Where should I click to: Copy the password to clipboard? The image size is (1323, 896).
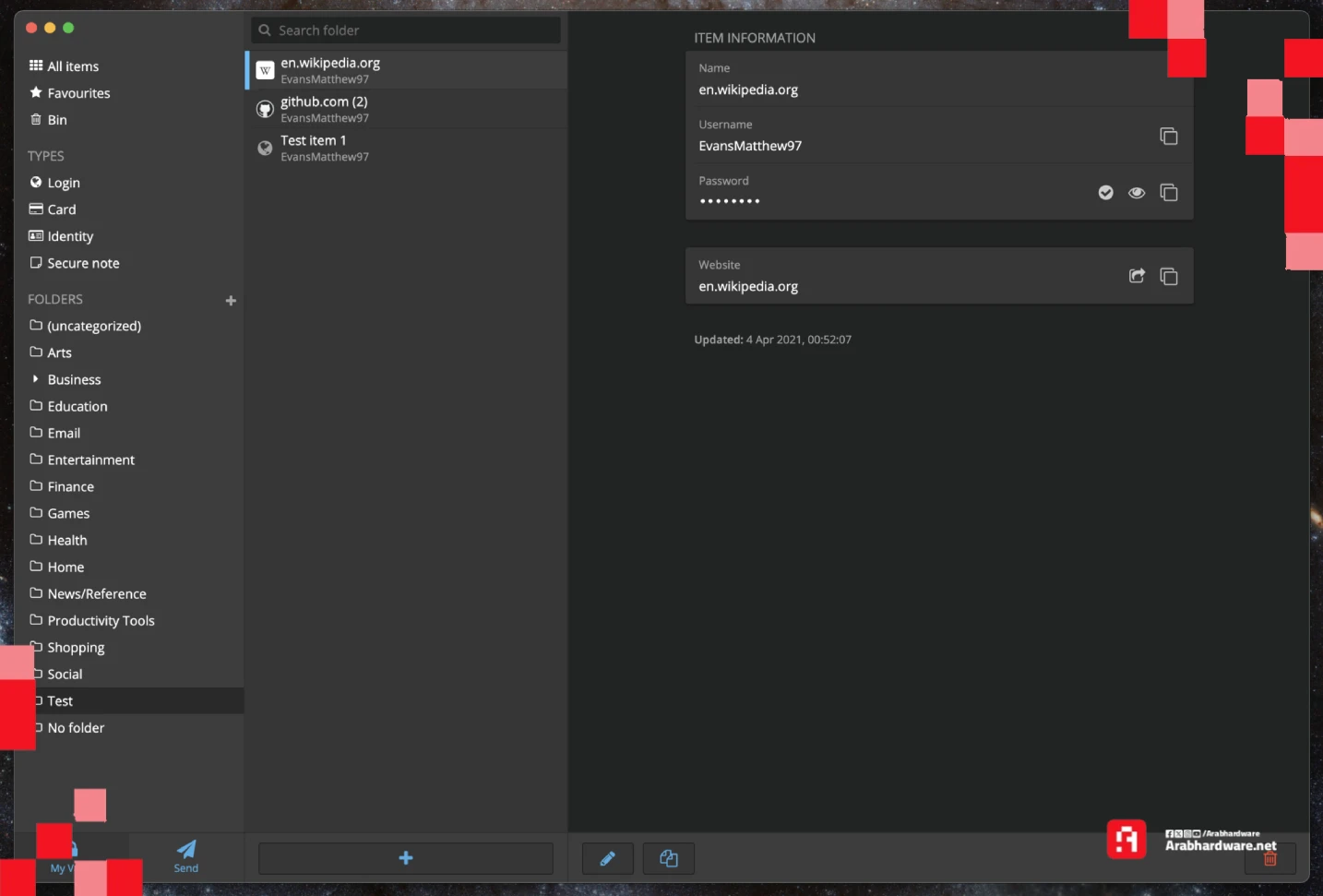[1168, 193]
